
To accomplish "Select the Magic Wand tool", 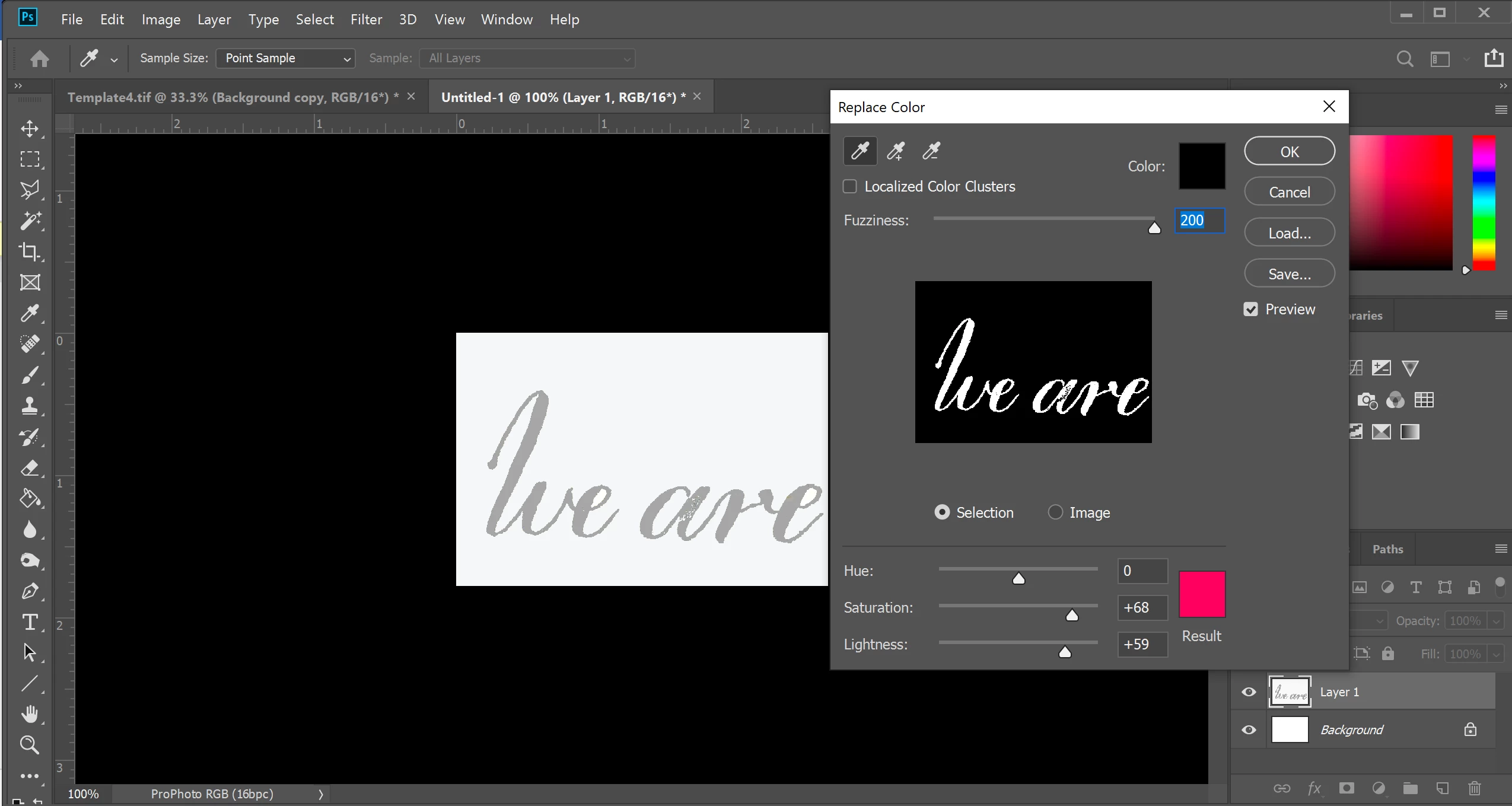I will click(30, 221).
